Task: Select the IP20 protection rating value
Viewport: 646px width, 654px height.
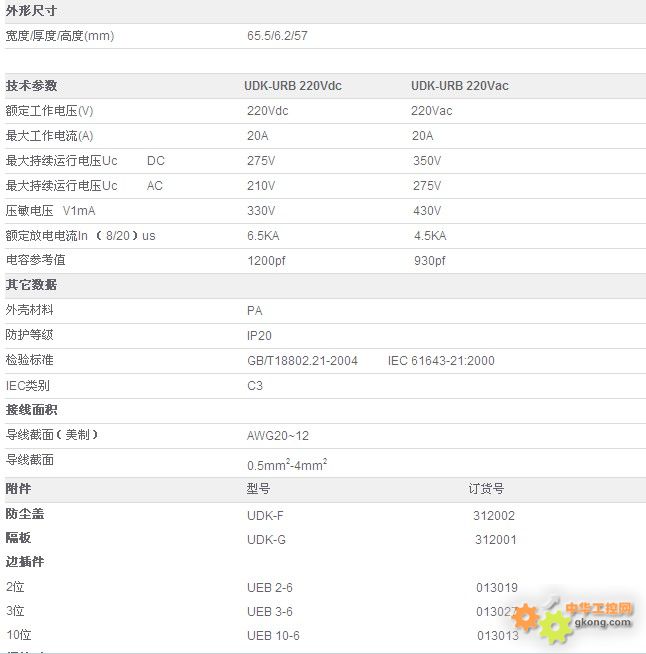Action: click(x=259, y=336)
